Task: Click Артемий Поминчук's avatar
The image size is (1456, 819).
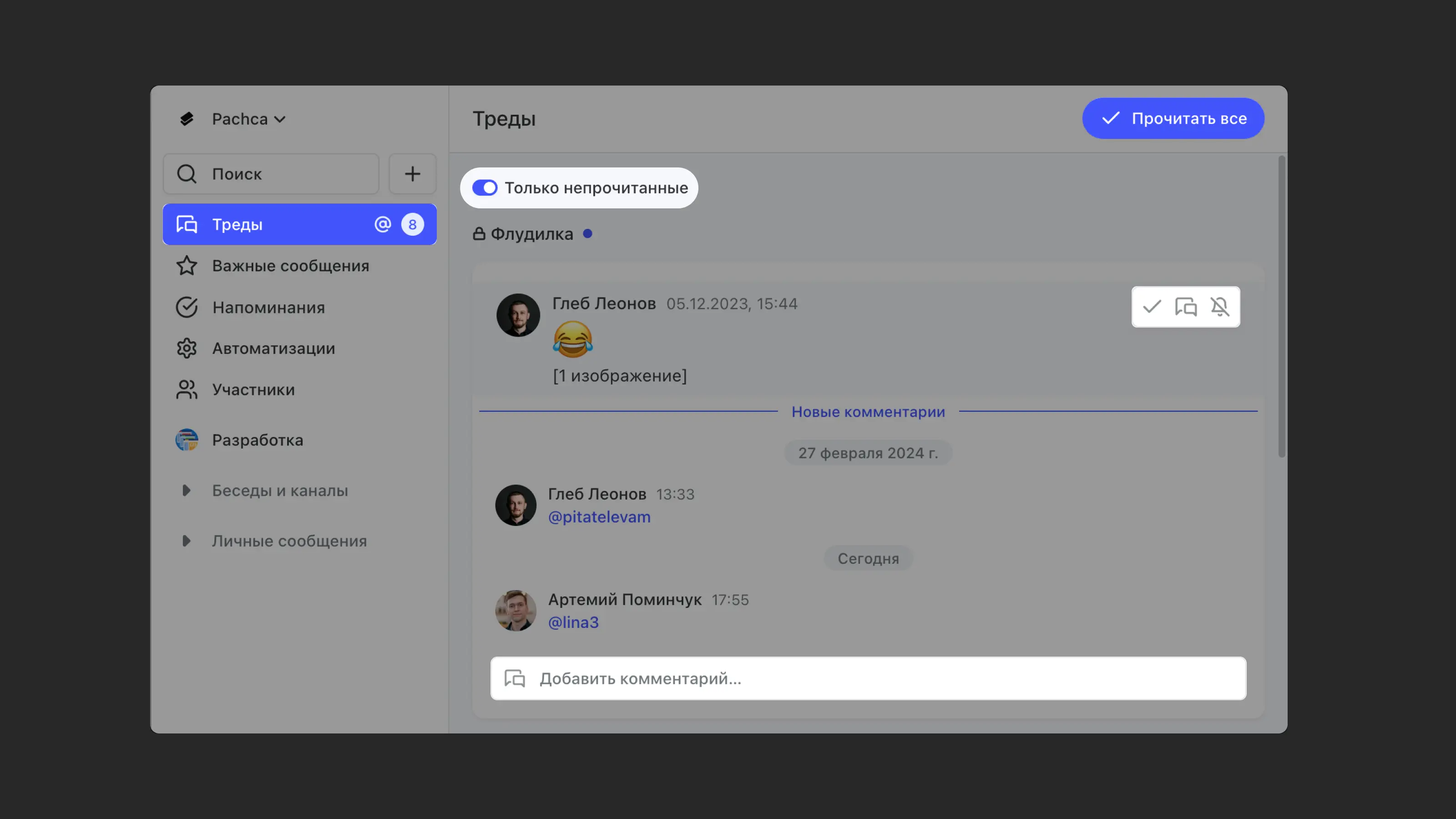Action: pyautogui.click(x=516, y=611)
